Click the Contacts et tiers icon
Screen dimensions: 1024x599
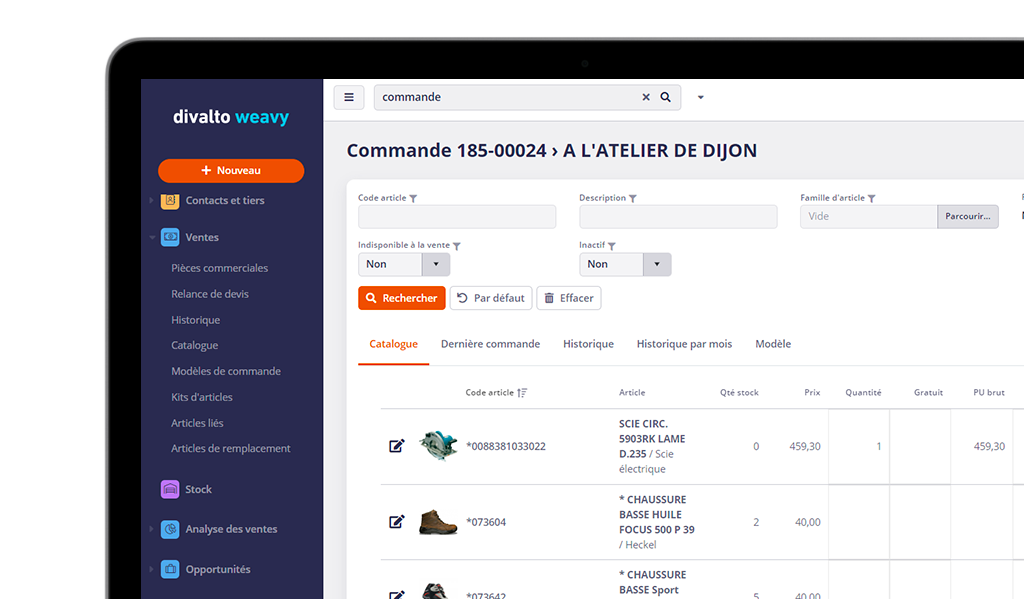(x=170, y=201)
